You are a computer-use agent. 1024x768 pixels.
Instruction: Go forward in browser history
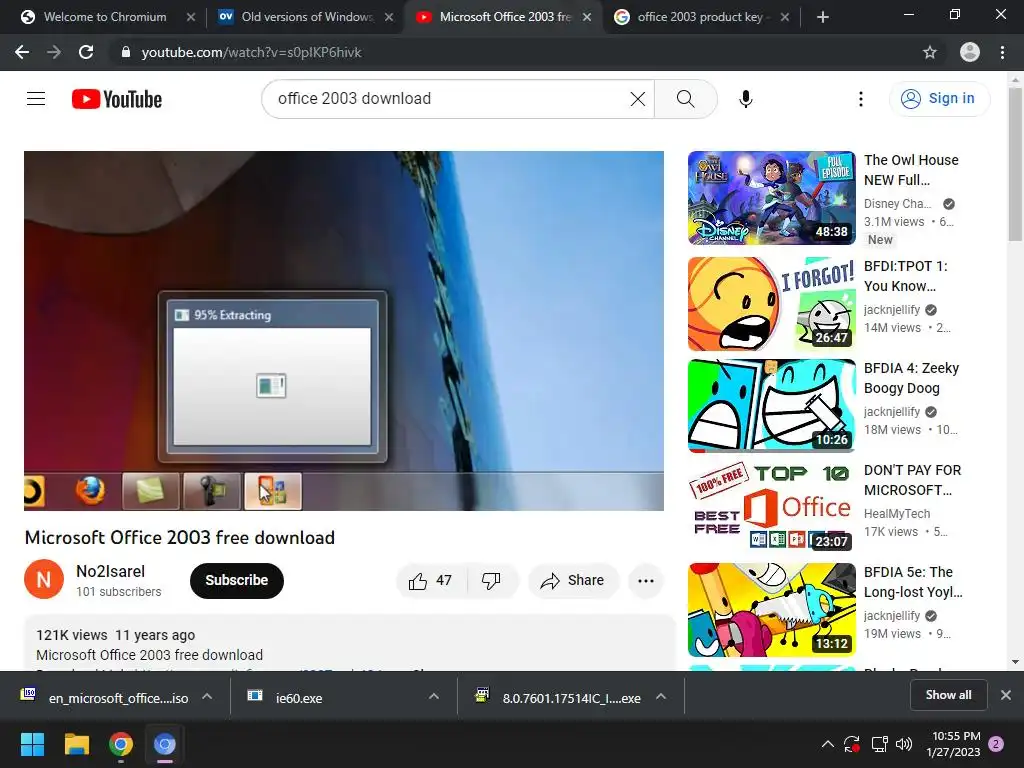coord(54,52)
